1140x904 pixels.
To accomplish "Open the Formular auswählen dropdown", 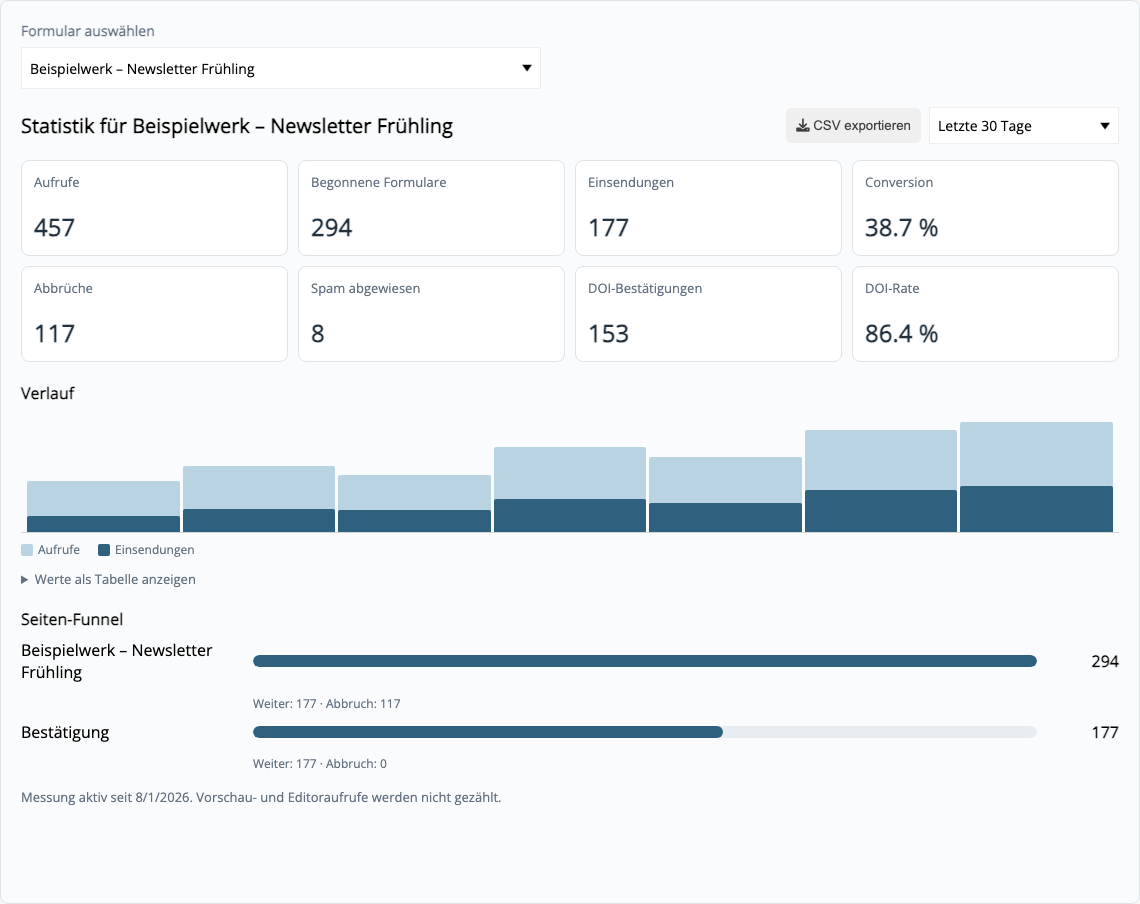I will pos(281,68).
